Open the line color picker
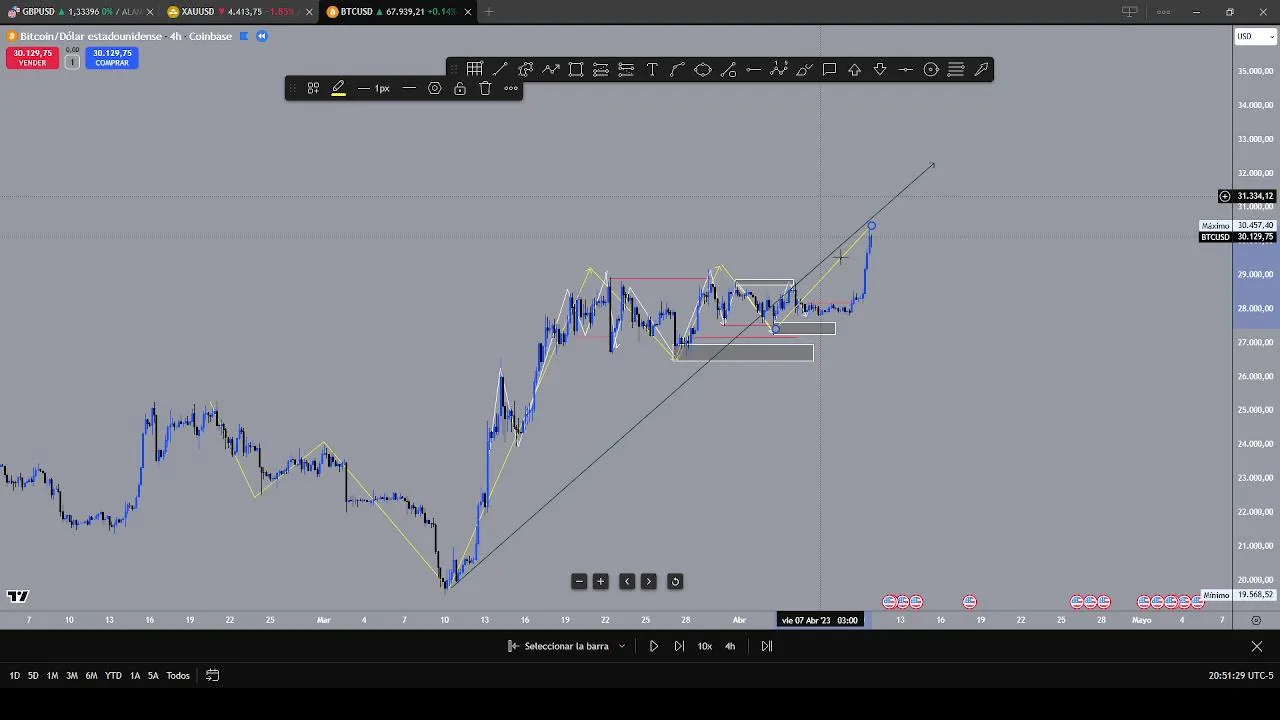 [339, 88]
